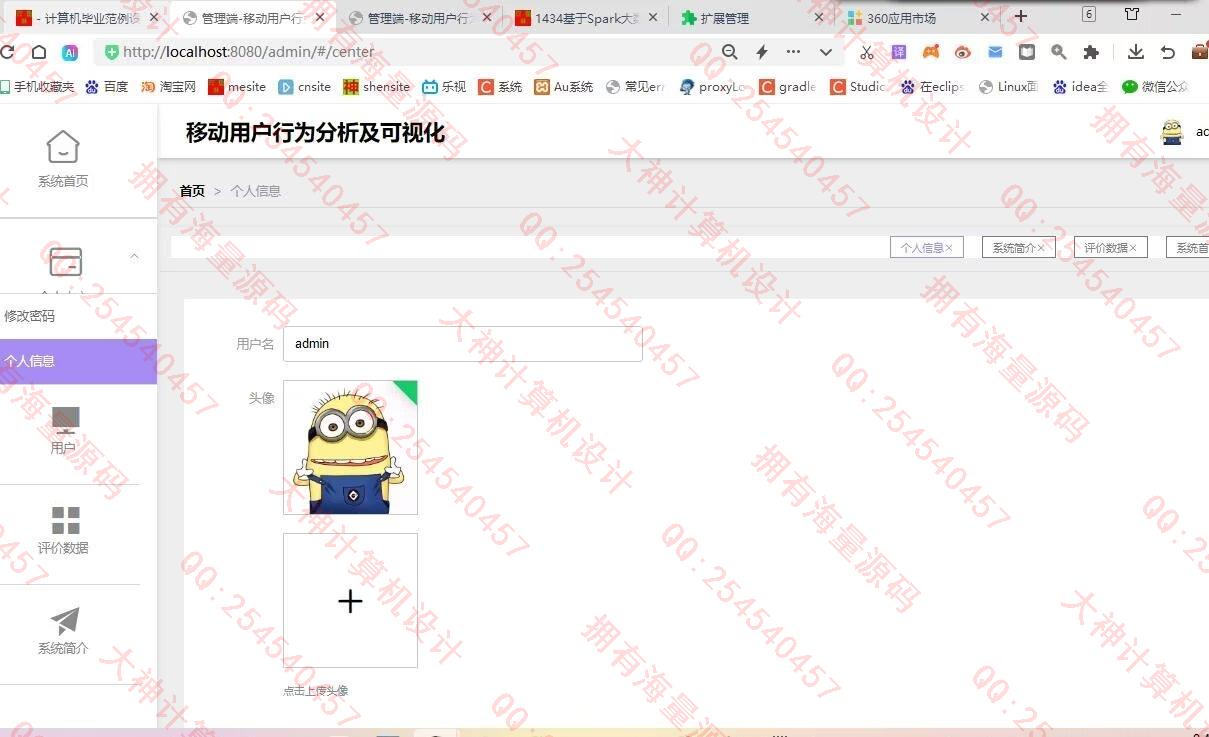Click the orange game controller icon

pos(931,52)
